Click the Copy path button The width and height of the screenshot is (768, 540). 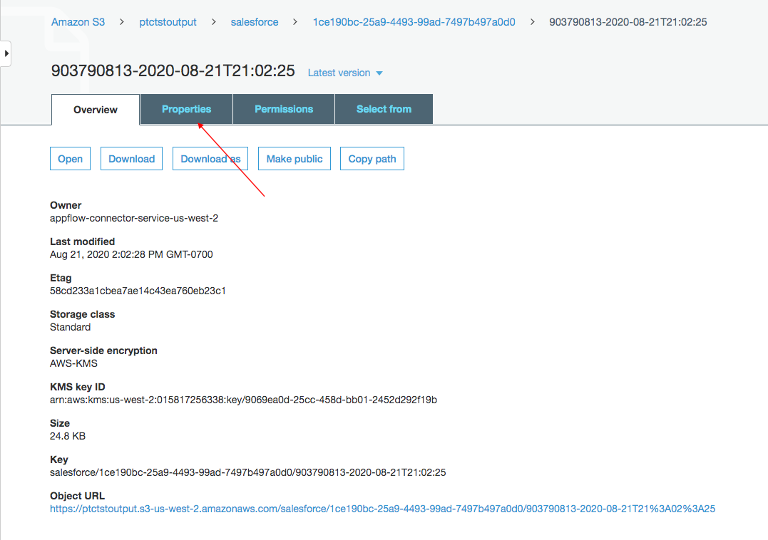372,159
